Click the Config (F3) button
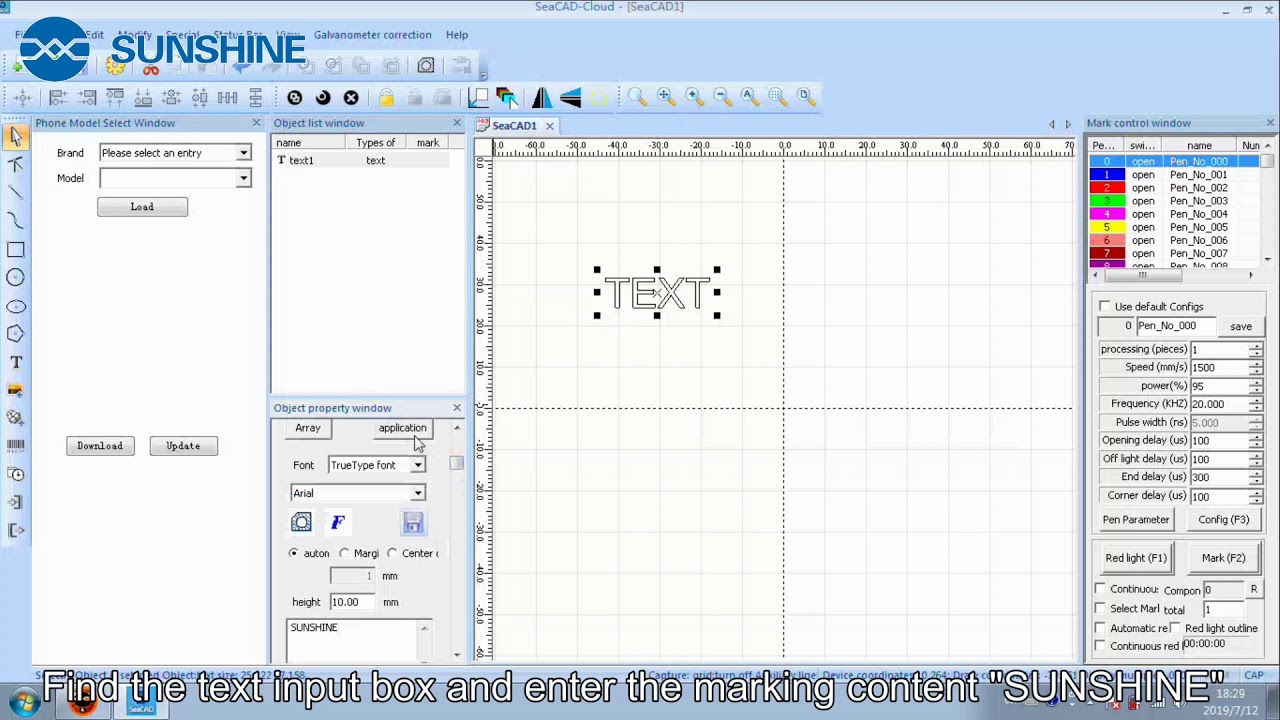 [x=1223, y=520]
